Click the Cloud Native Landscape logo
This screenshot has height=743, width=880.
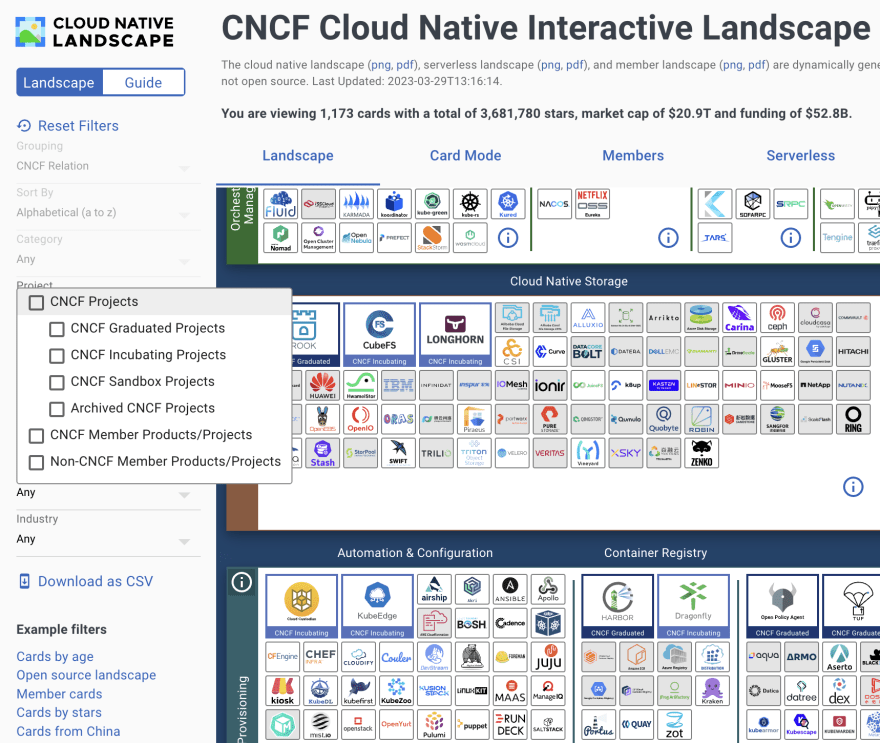(x=95, y=32)
